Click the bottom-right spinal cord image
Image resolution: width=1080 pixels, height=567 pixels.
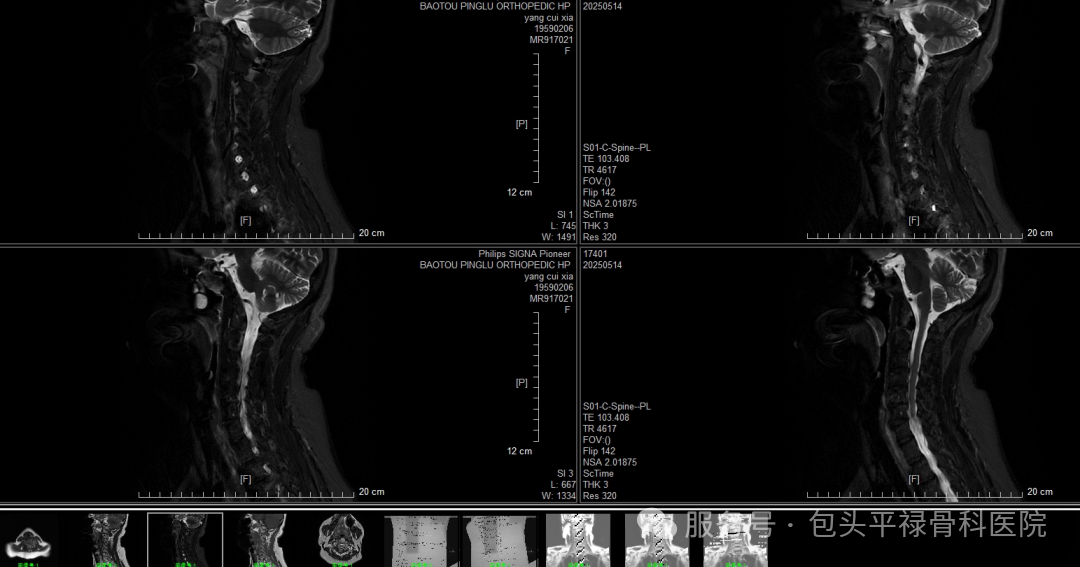tap(915, 370)
